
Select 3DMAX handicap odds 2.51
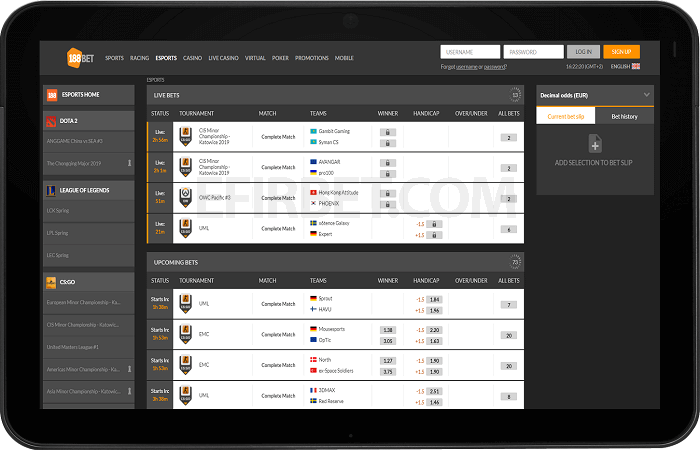(434, 392)
